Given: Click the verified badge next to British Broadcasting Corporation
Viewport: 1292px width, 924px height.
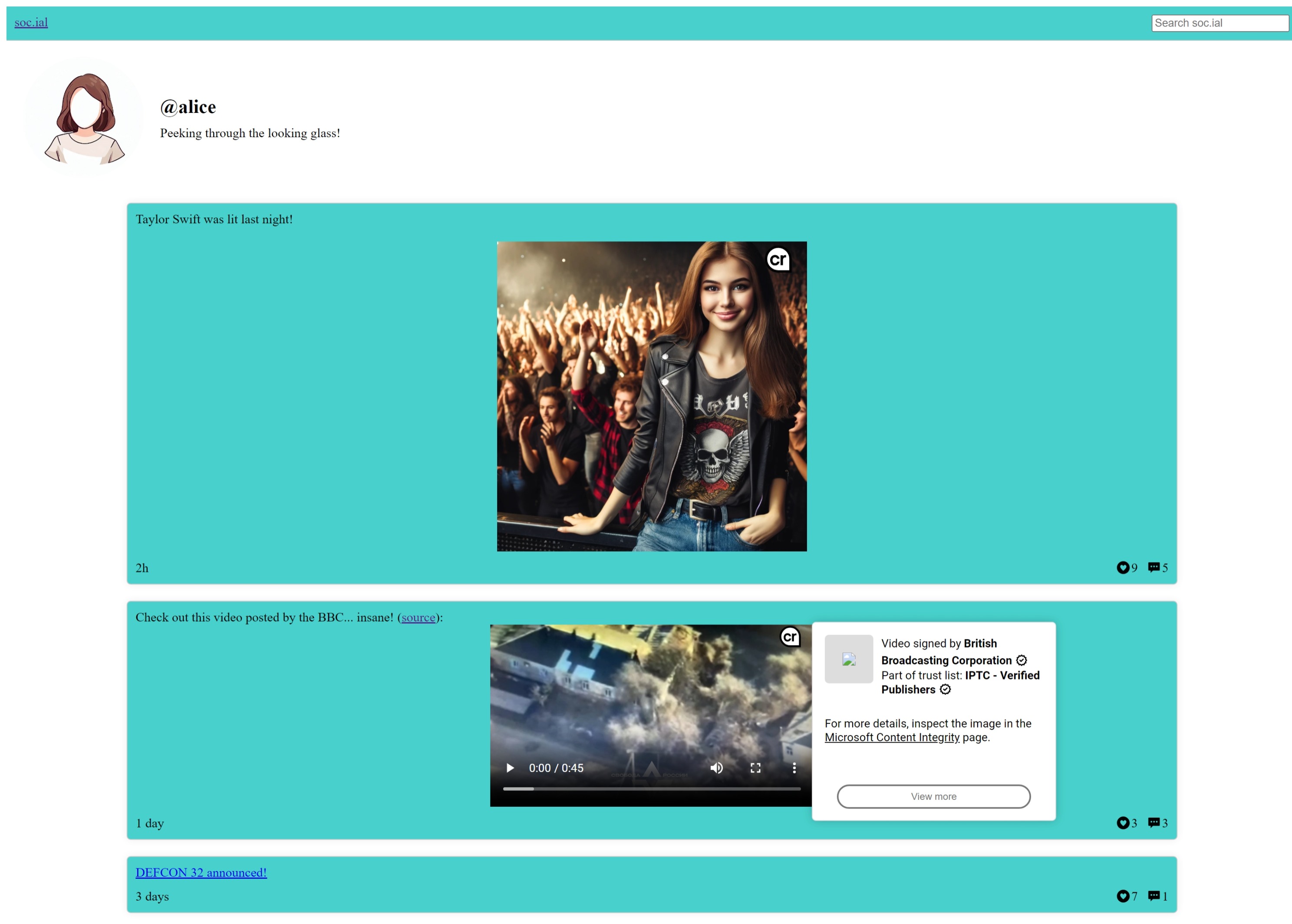Looking at the screenshot, I should 1022,660.
